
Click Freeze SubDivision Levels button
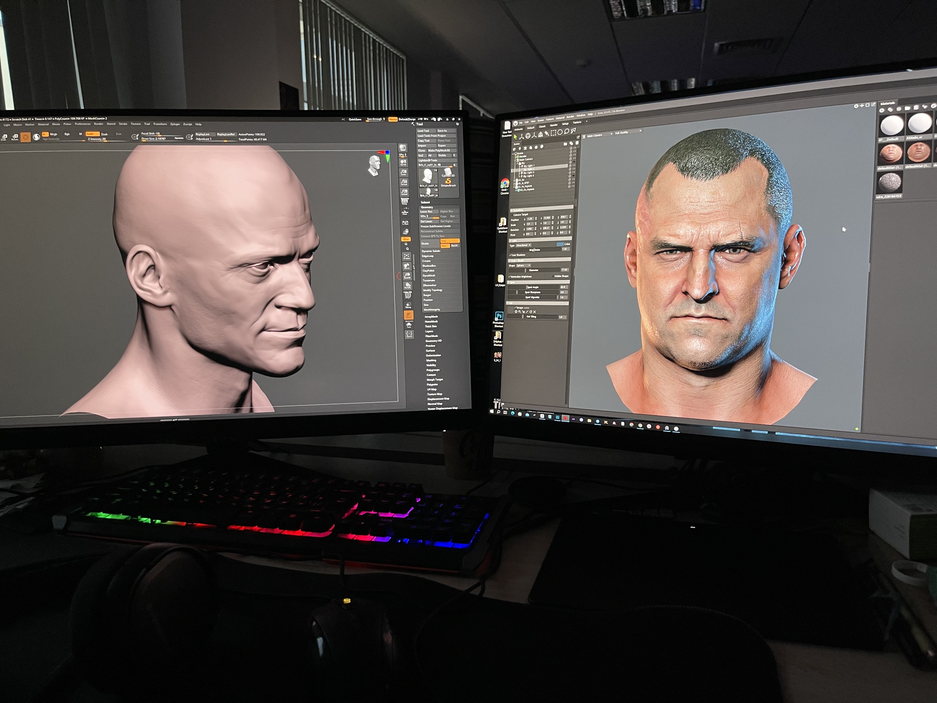[x=439, y=226]
